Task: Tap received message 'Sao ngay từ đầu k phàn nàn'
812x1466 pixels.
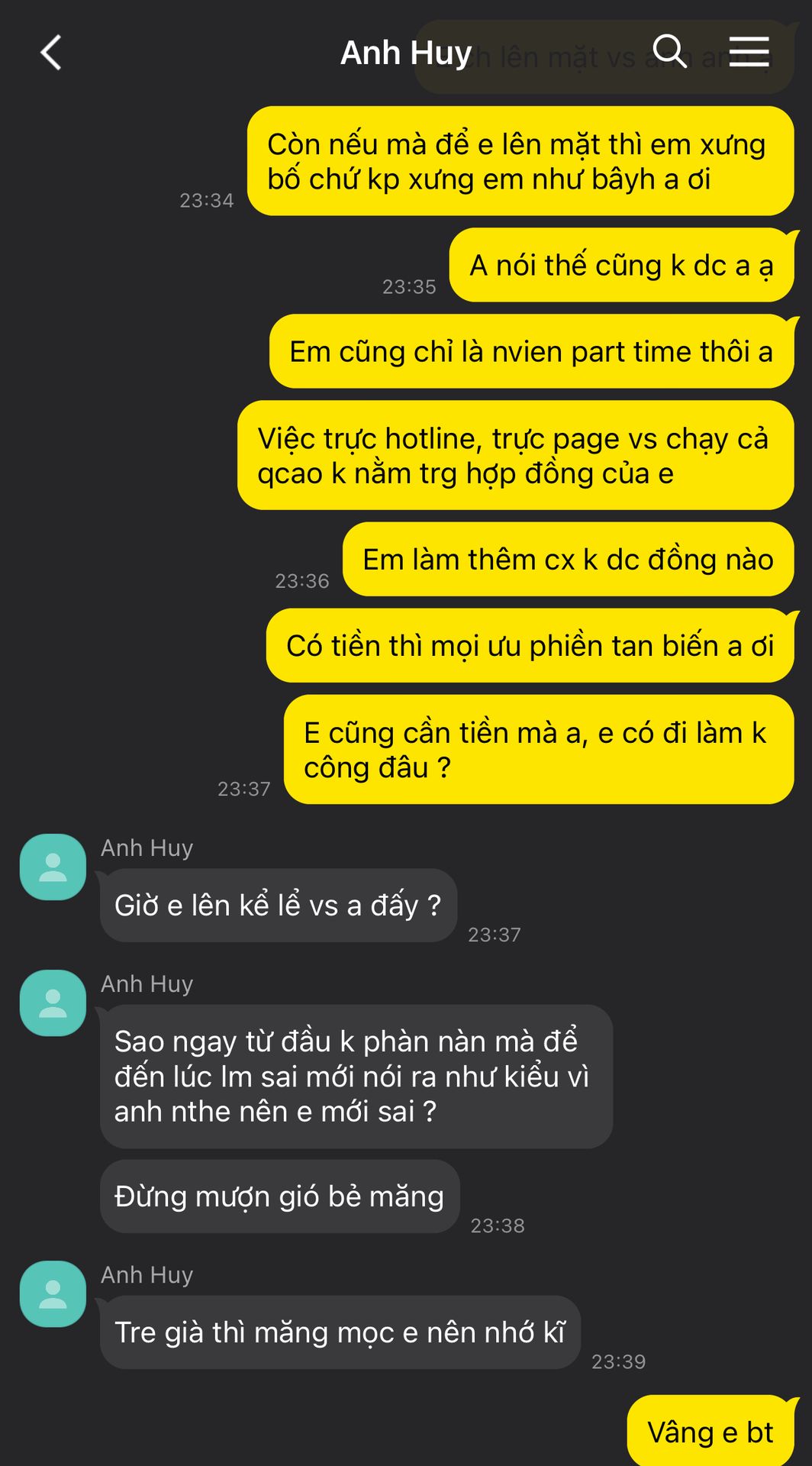Action: tap(356, 1077)
